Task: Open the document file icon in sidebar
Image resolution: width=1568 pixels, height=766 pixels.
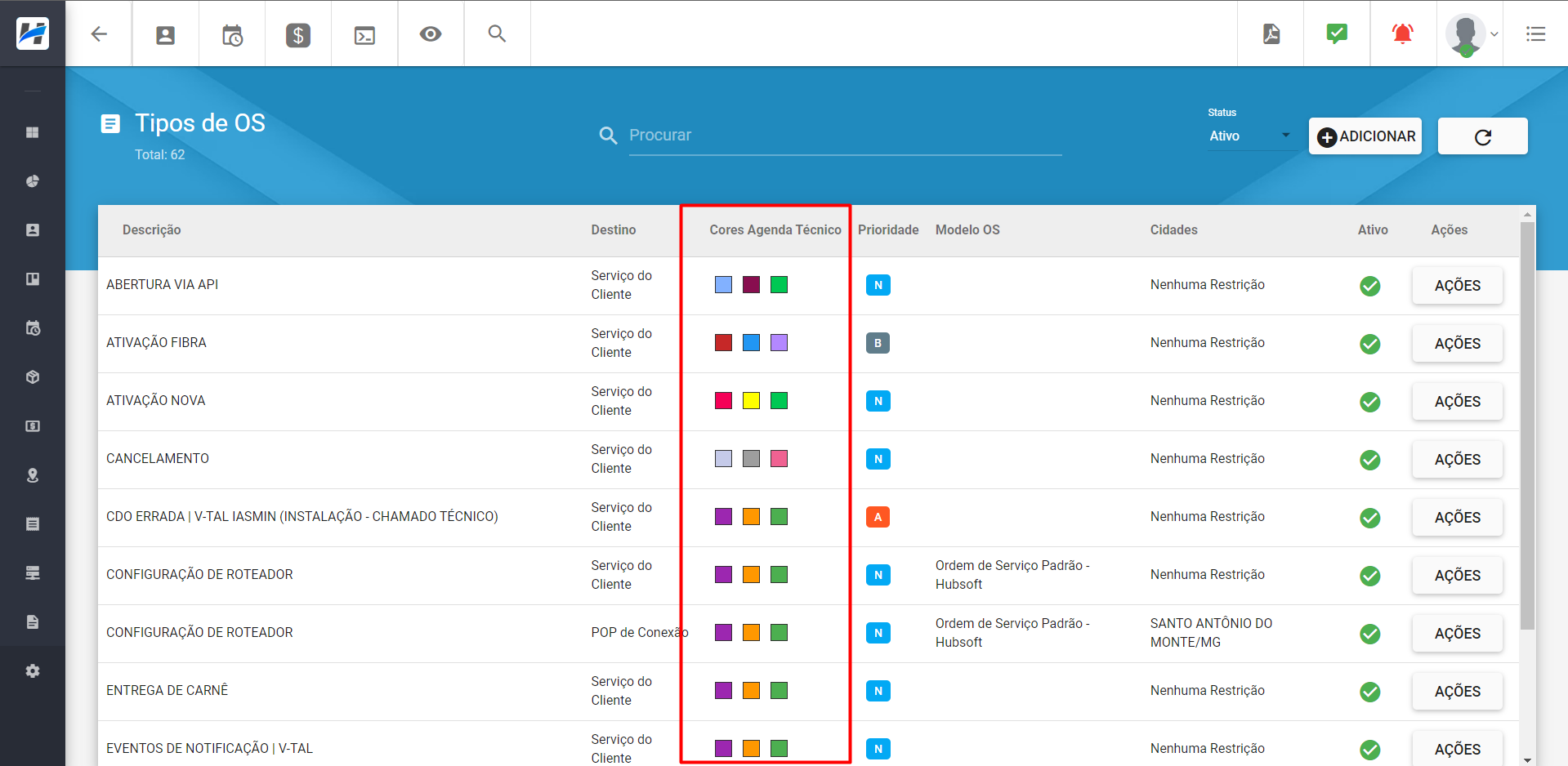Action: coord(33,622)
